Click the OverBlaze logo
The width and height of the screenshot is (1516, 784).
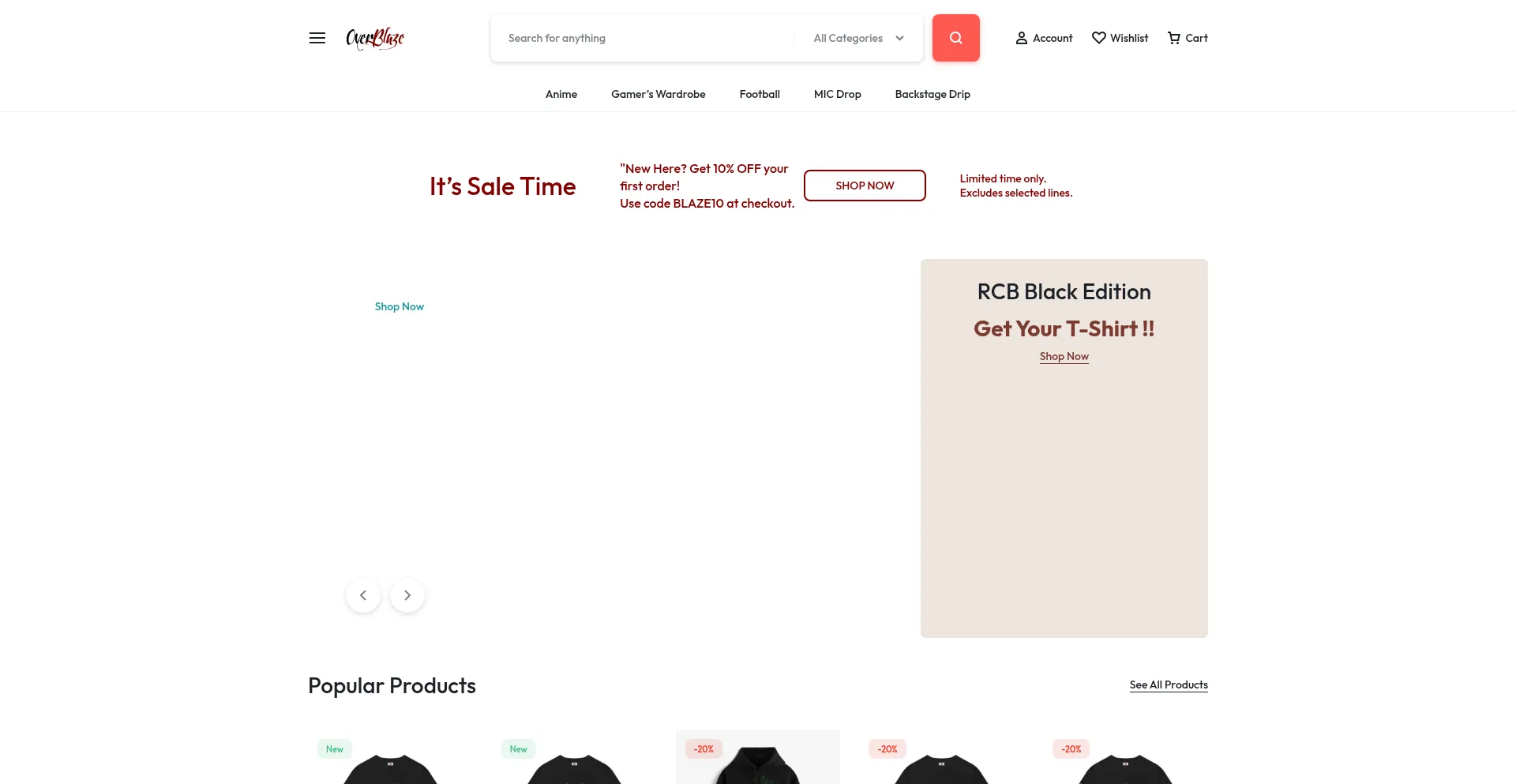(x=375, y=38)
